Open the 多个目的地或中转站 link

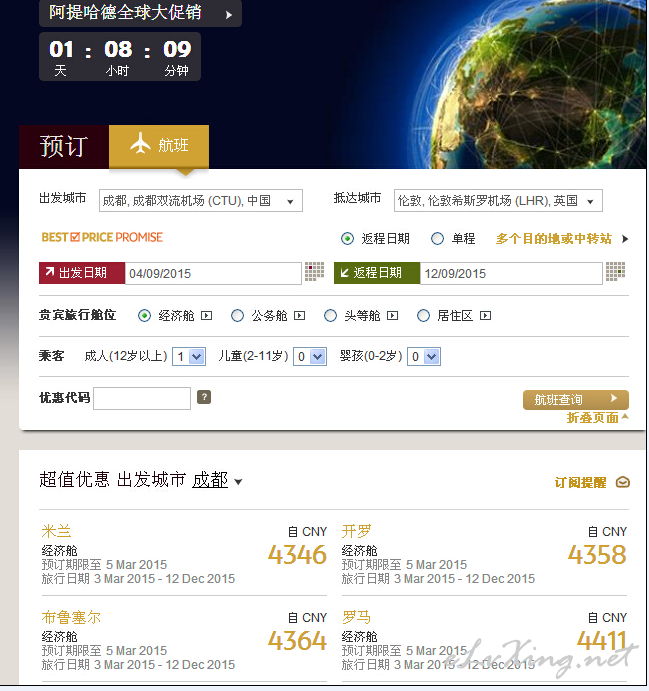[x=553, y=239]
